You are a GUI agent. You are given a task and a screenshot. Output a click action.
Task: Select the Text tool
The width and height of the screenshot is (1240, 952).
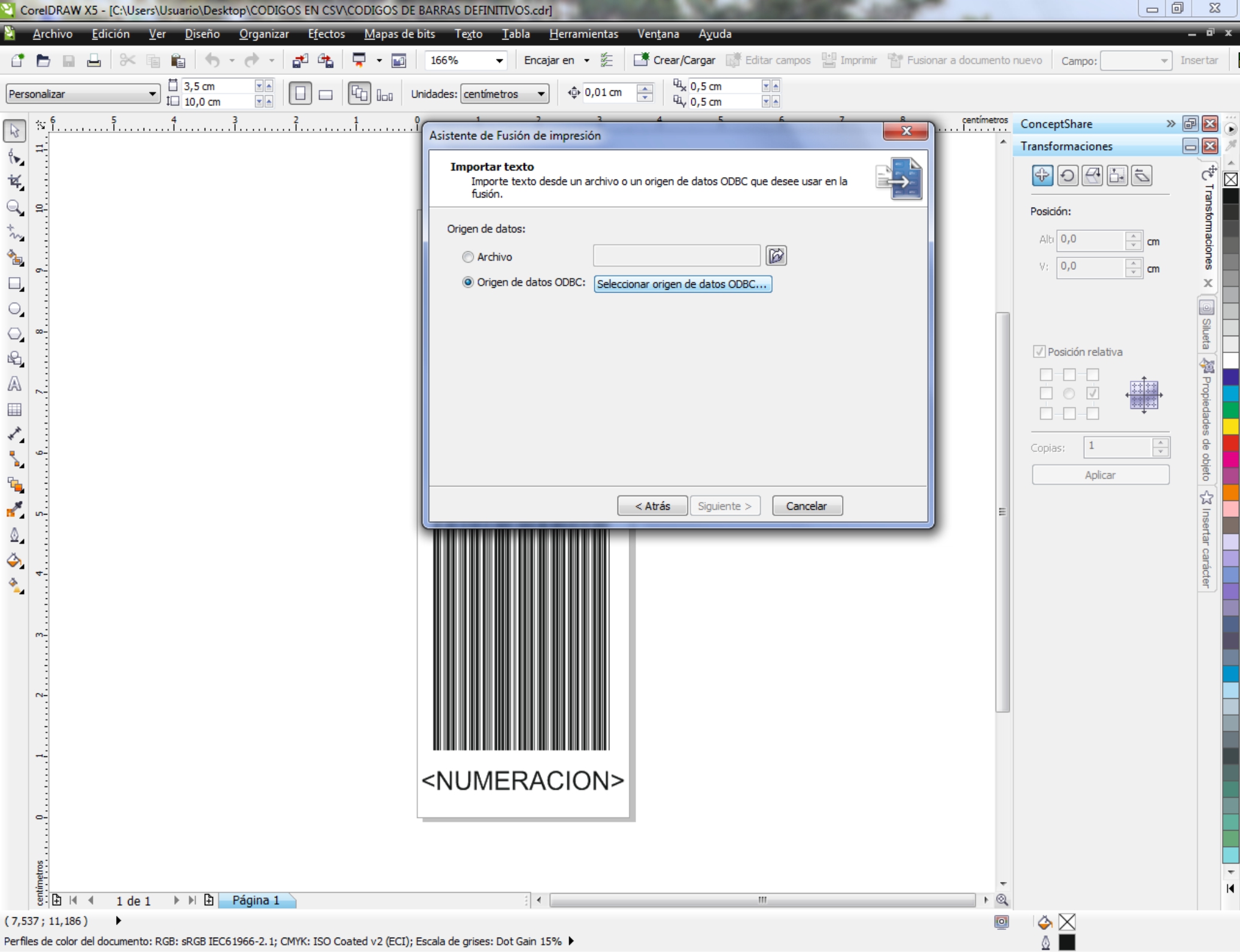(x=14, y=384)
